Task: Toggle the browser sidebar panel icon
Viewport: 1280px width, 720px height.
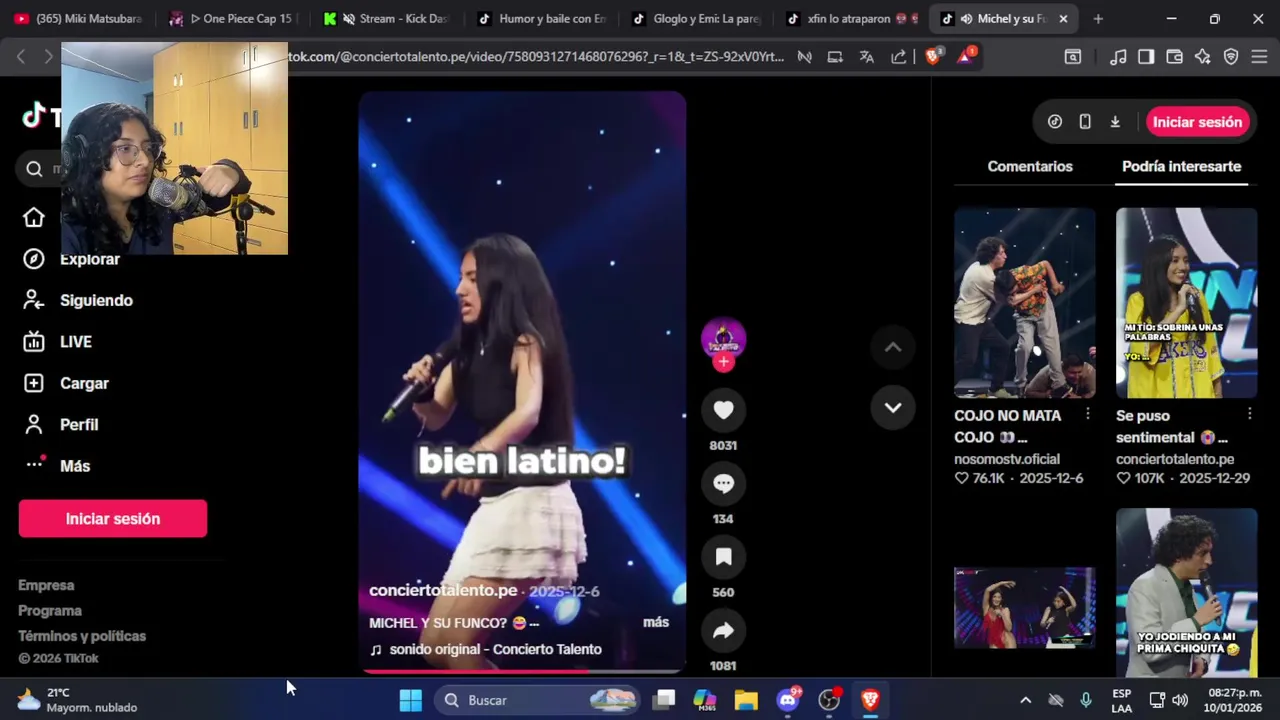Action: (1146, 57)
